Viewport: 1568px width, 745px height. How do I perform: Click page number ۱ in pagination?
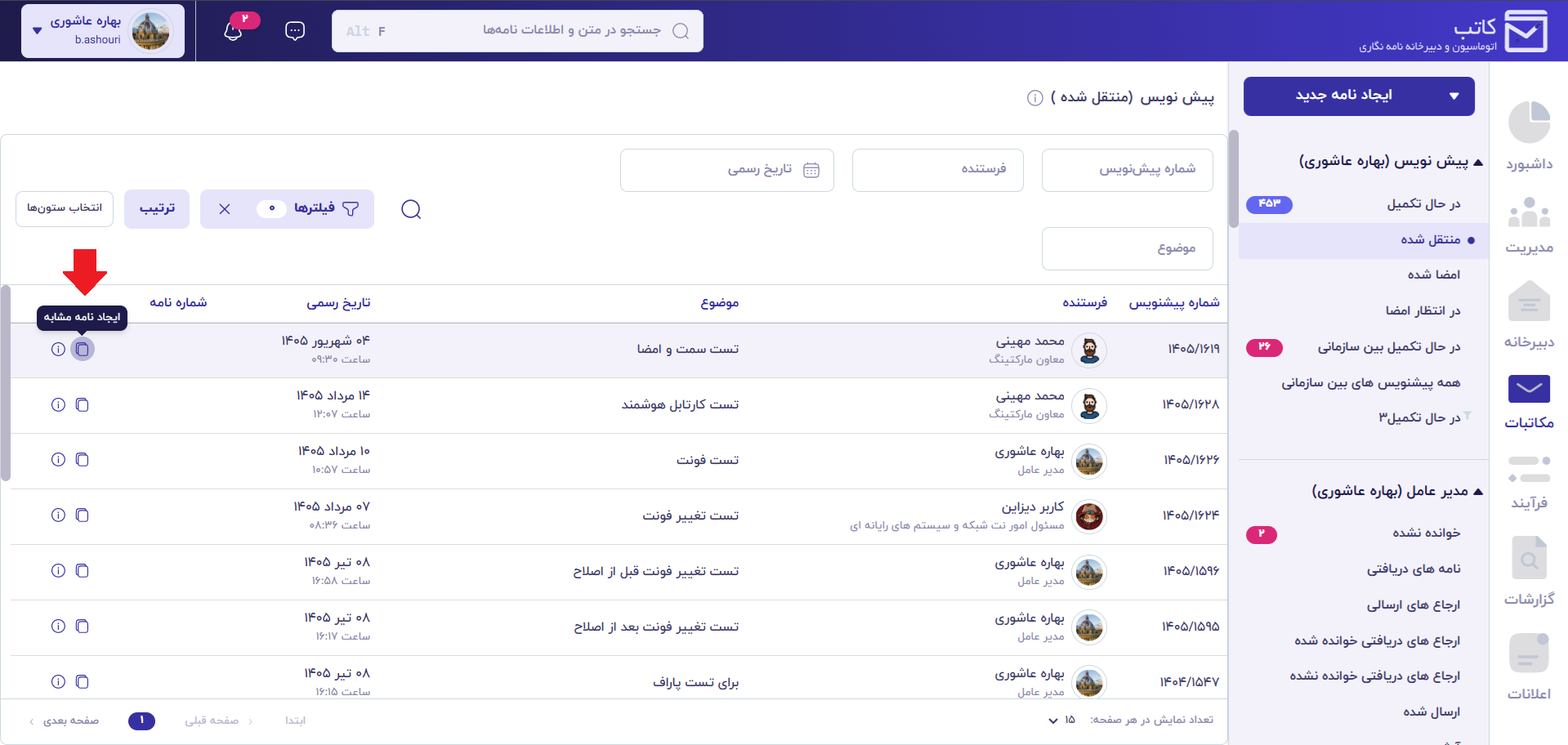point(141,720)
